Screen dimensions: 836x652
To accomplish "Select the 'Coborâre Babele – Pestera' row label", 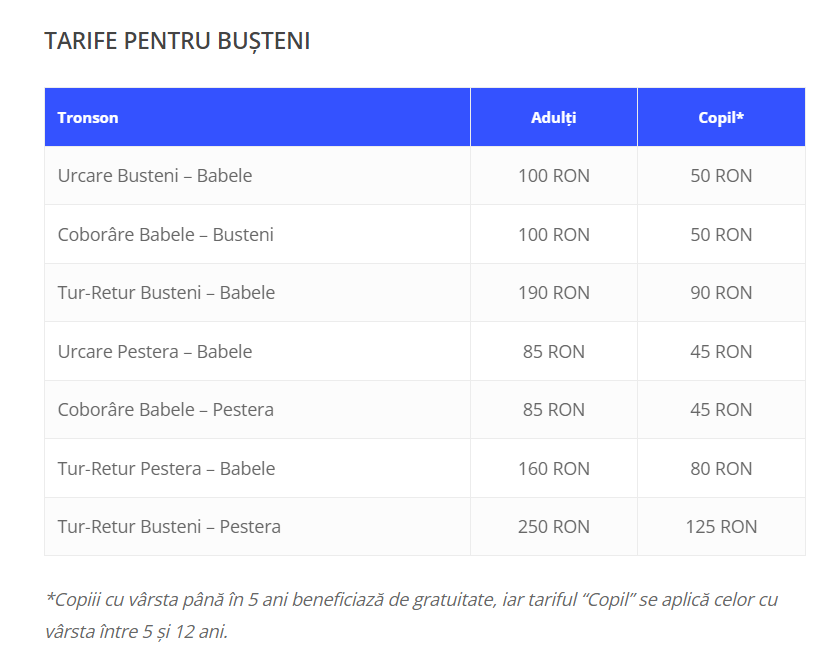I will point(165,410).
